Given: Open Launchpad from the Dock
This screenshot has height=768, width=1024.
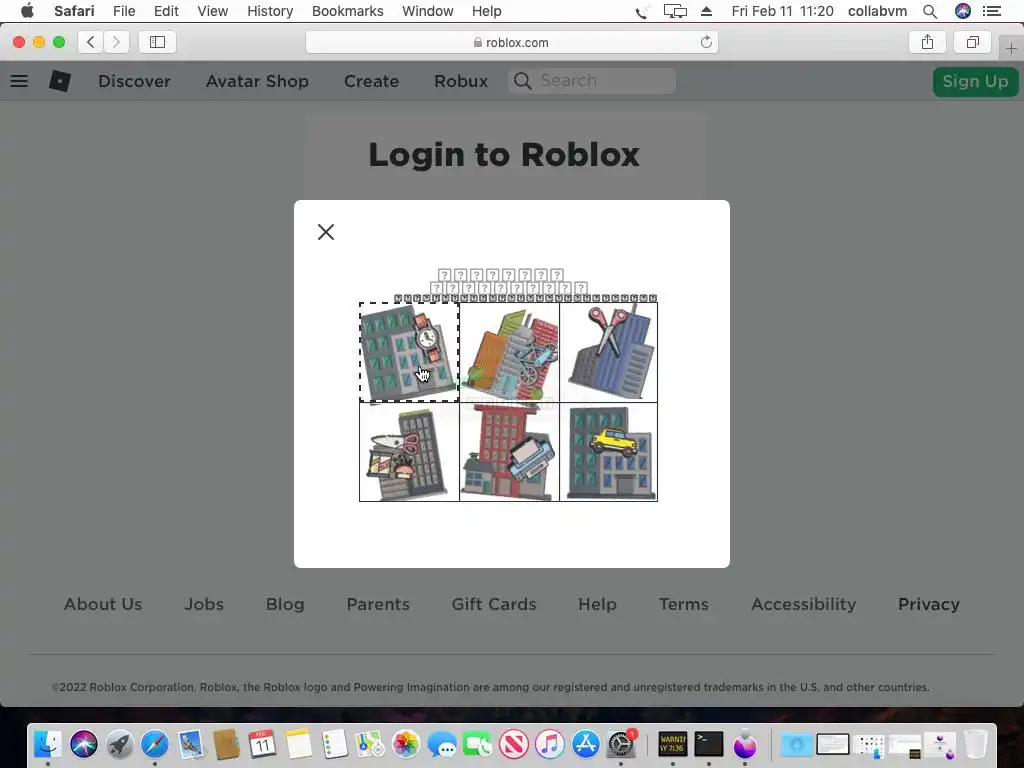Looking at the screenshot, I should pos(119,744).
